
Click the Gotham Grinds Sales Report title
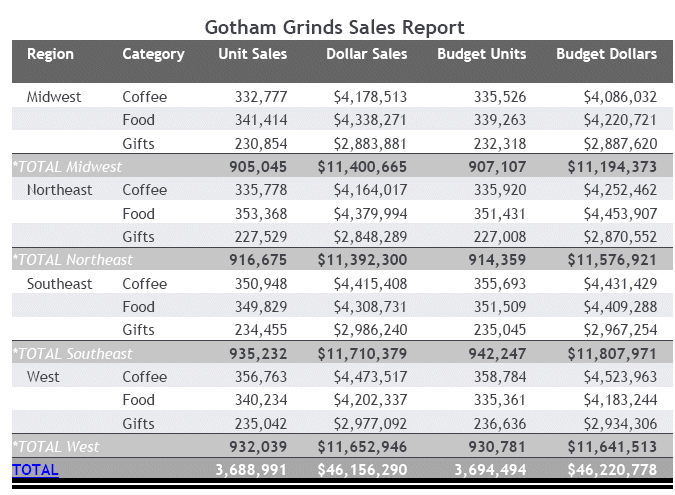335,27
